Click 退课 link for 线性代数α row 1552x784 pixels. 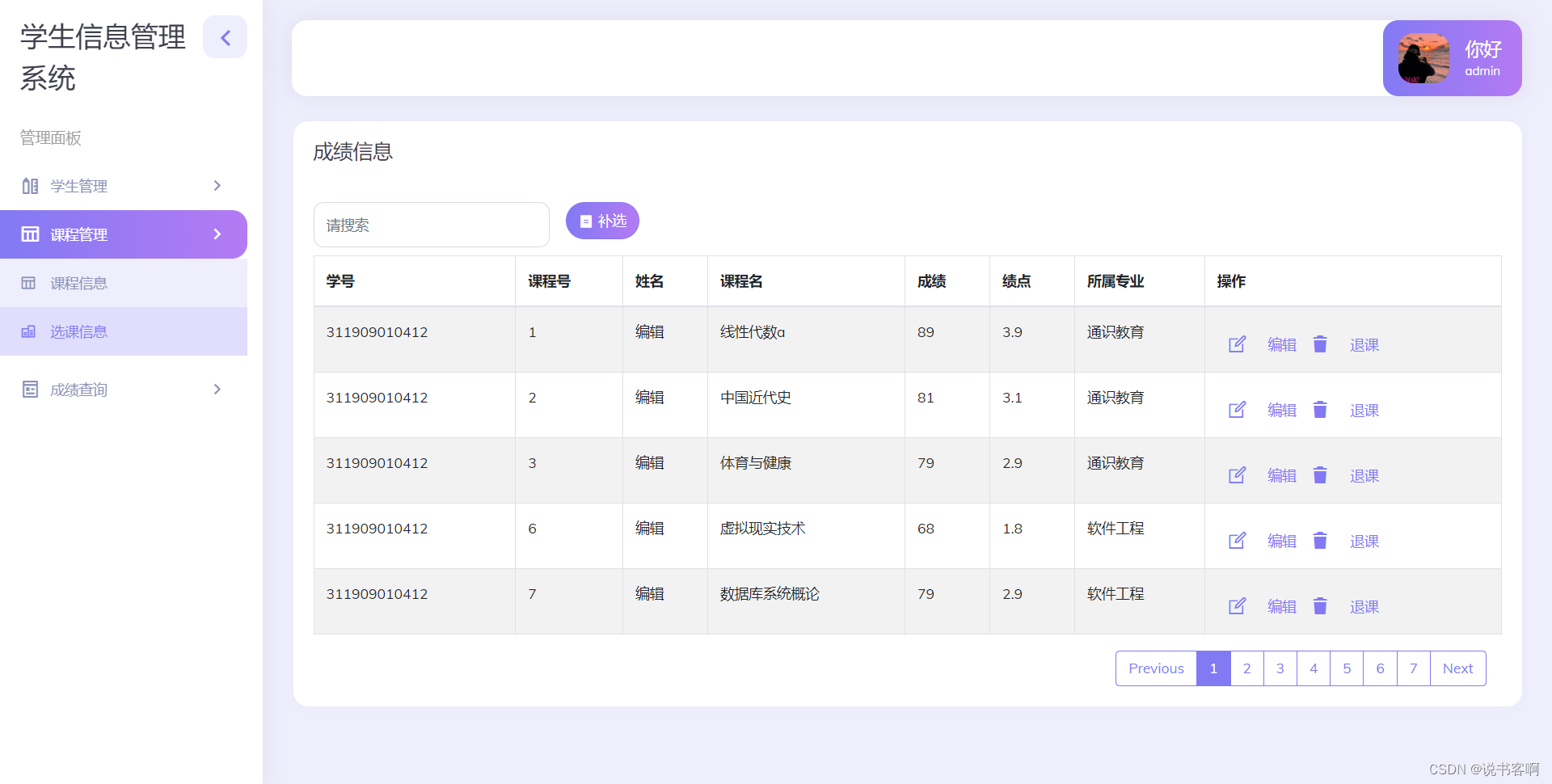[x=1364, y=345]
